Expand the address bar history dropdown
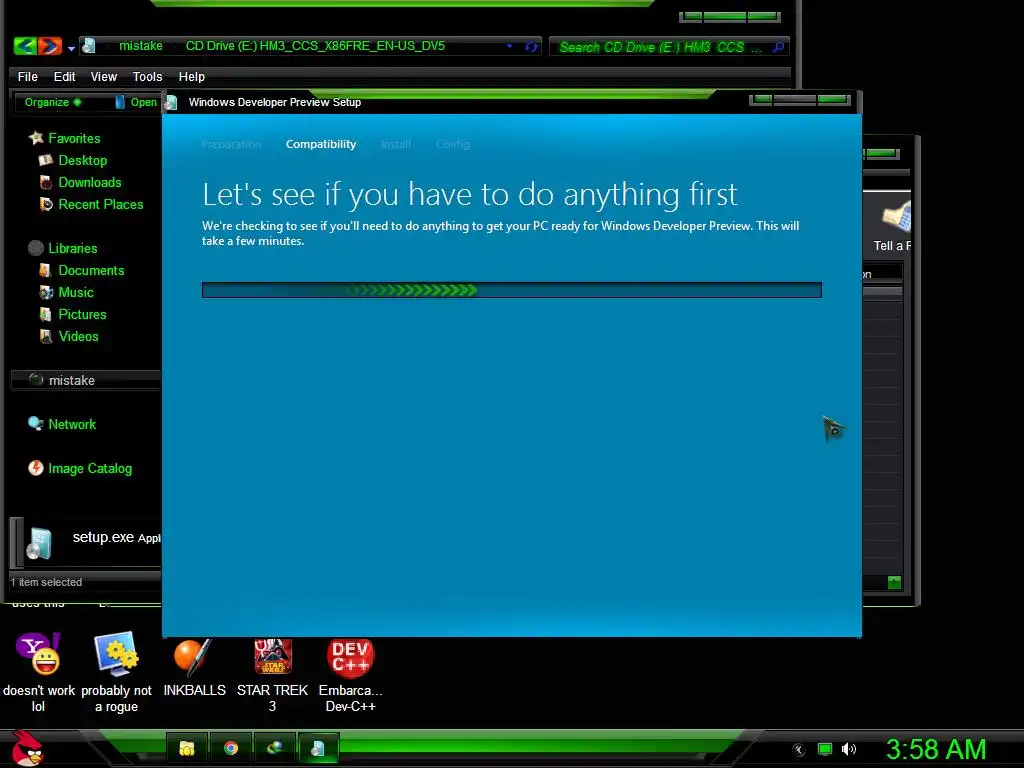This screenshot has height=768, width=1024. coord(509,46)
